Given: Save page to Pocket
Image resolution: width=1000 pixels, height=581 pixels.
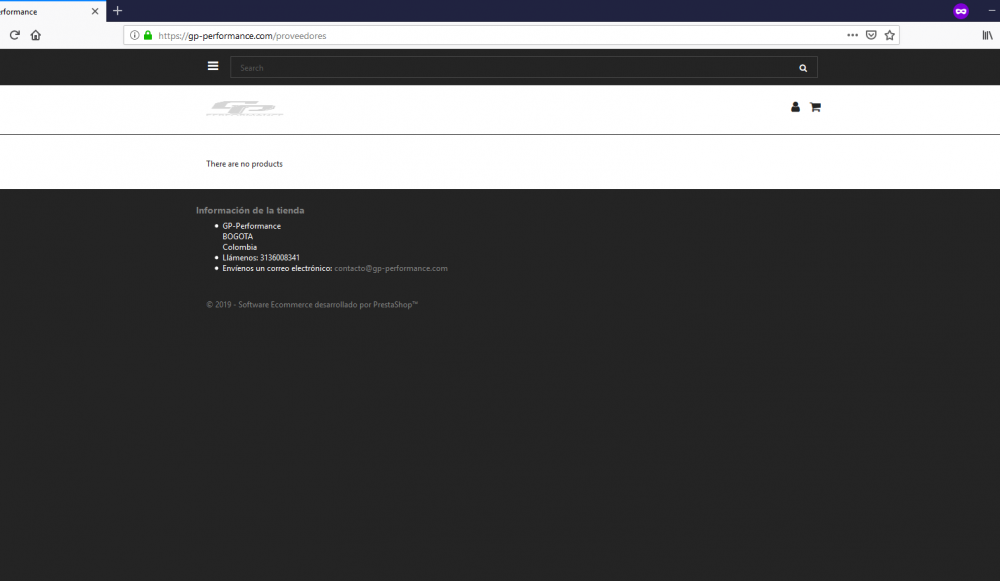Looking at the screenshot, I should (871, 35).
